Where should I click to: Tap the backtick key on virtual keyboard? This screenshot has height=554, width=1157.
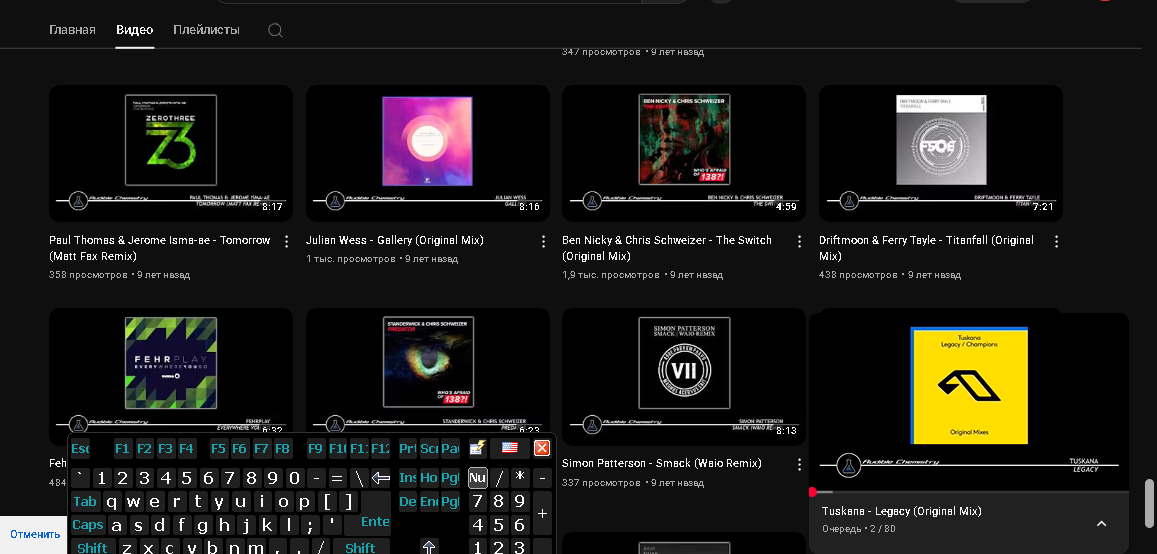click(x=80, y=478)
